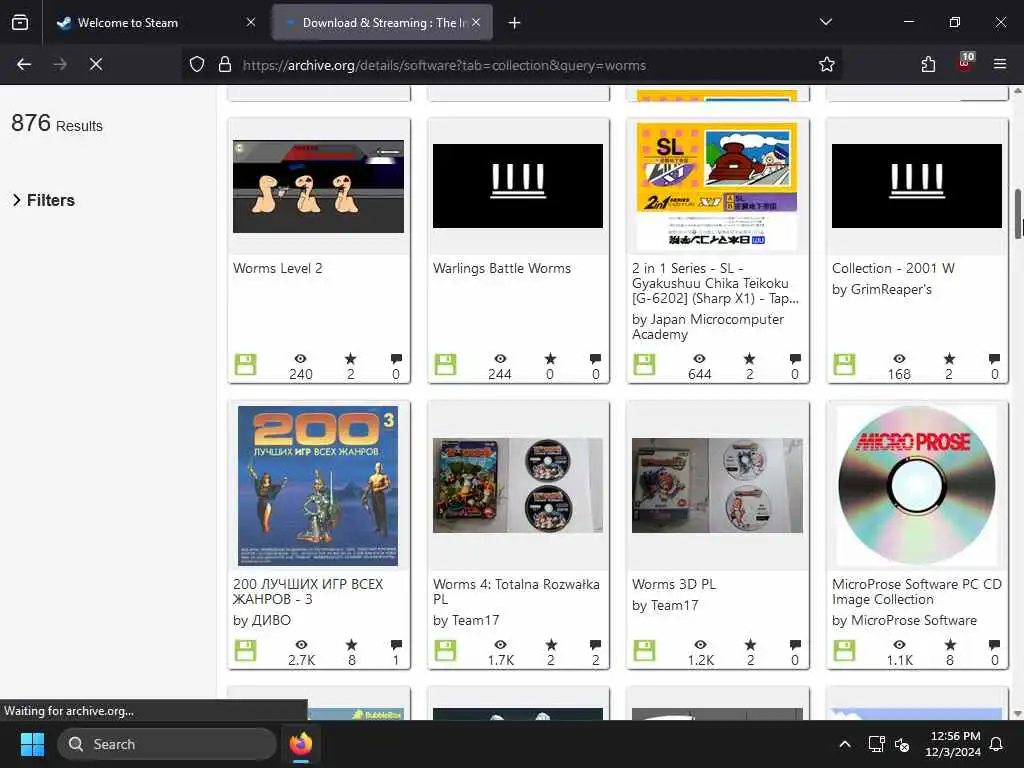The width and height of the screenshot is (1024, 768).
Task: Click the taskbar Search box
Action: [167, 744]
